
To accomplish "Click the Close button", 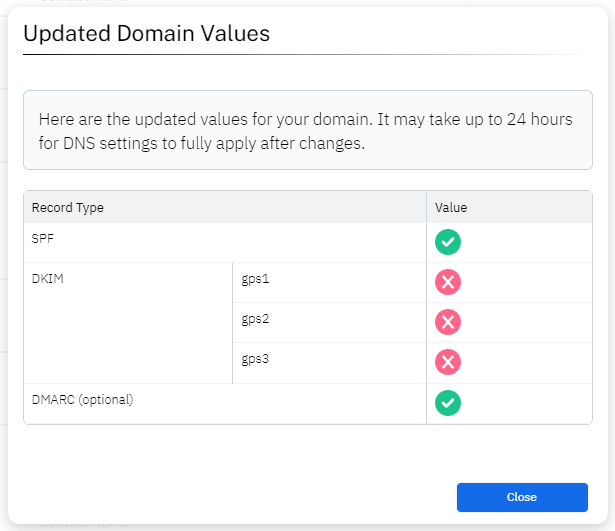I will click(x=522, y=497).
